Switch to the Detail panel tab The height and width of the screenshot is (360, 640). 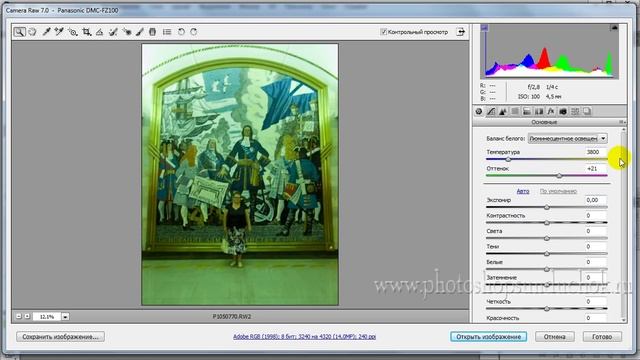click(x=503, y=111)
